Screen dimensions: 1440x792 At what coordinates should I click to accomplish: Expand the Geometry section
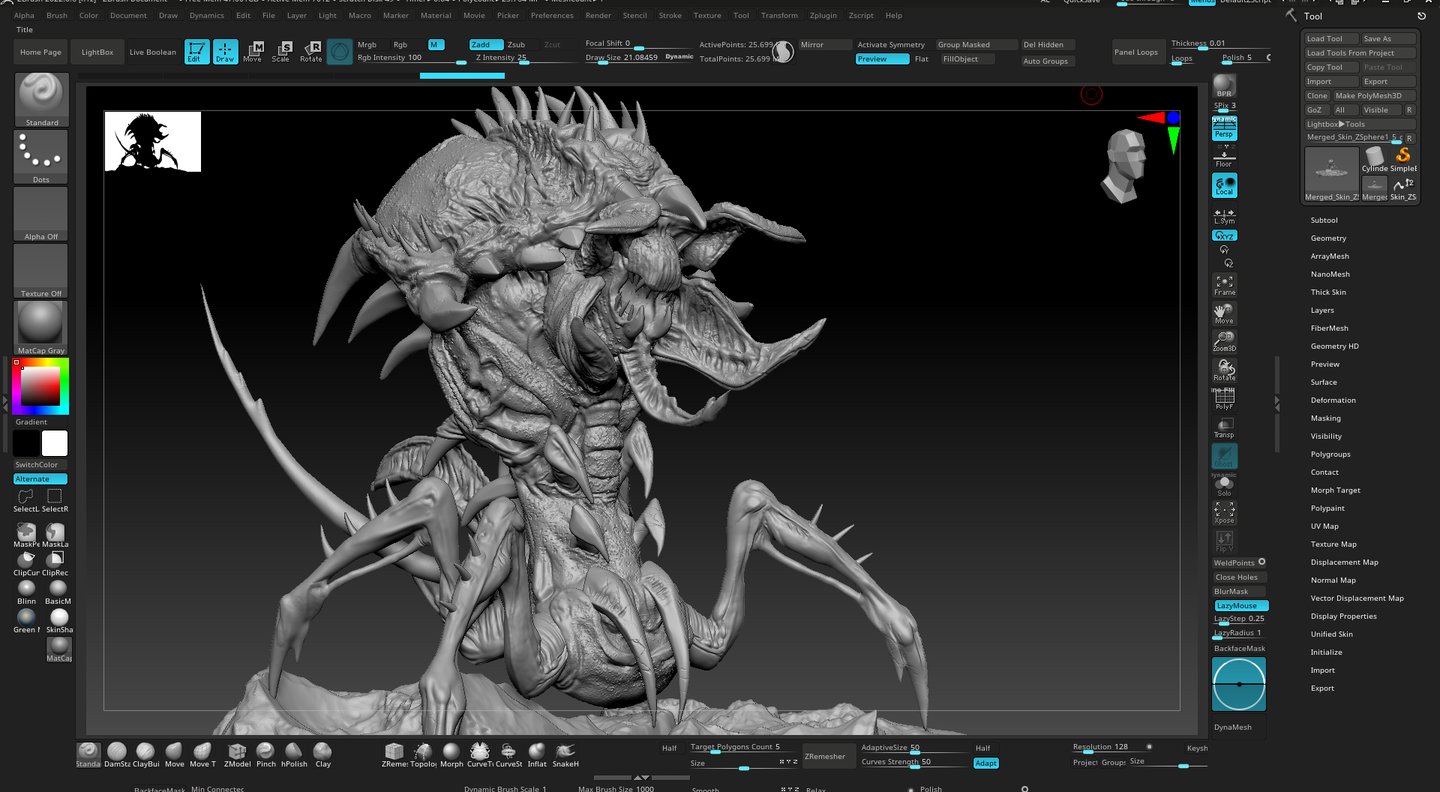(x=1328, y=238)
